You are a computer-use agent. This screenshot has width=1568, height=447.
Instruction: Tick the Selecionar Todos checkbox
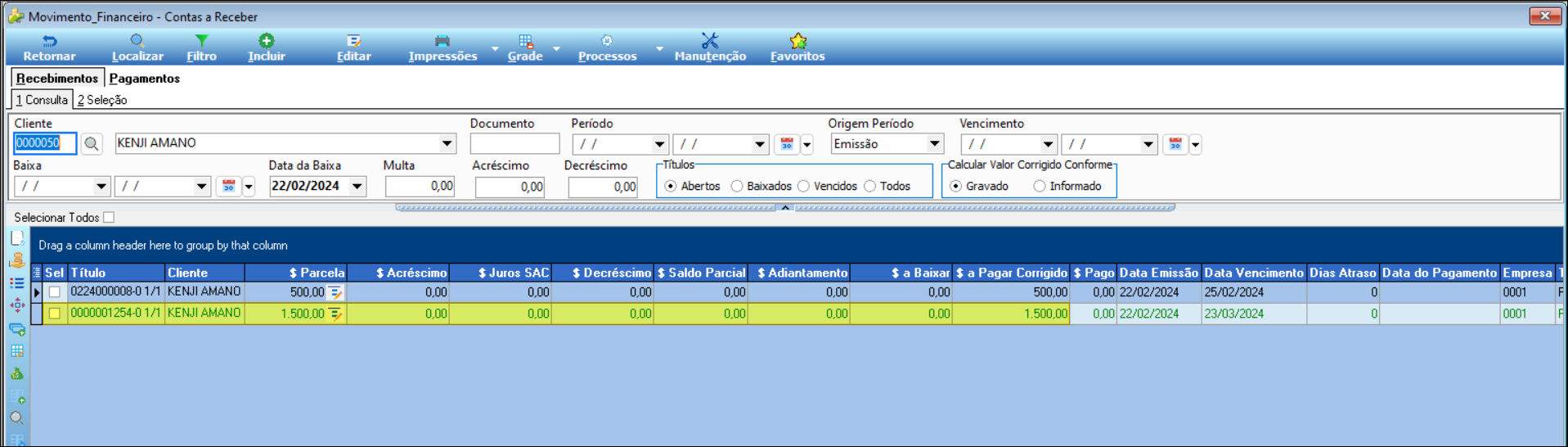pyautogui.click(x=109, y=218)
